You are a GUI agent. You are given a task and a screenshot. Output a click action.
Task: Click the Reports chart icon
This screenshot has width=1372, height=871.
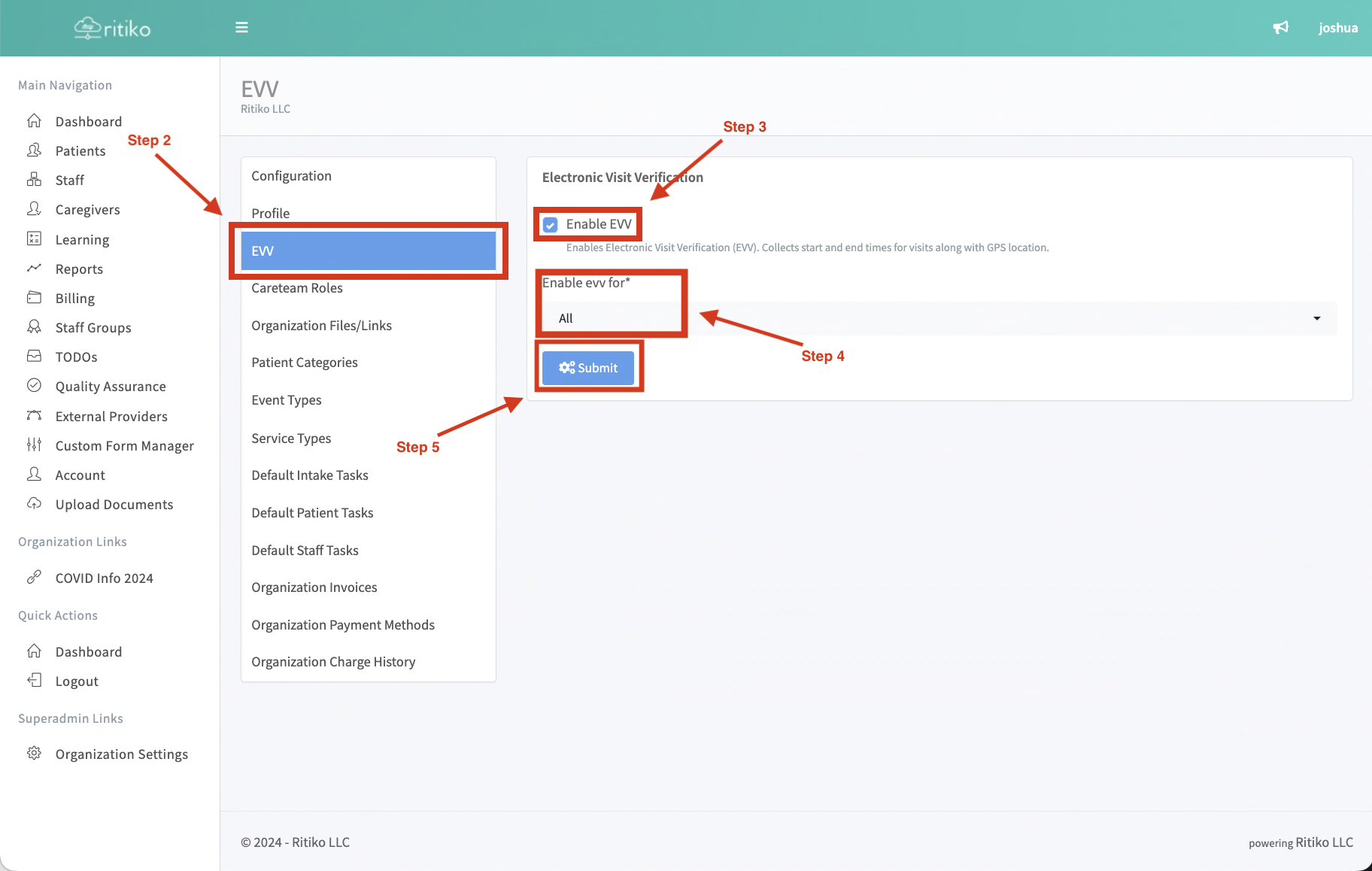click(x=34, y=269)
